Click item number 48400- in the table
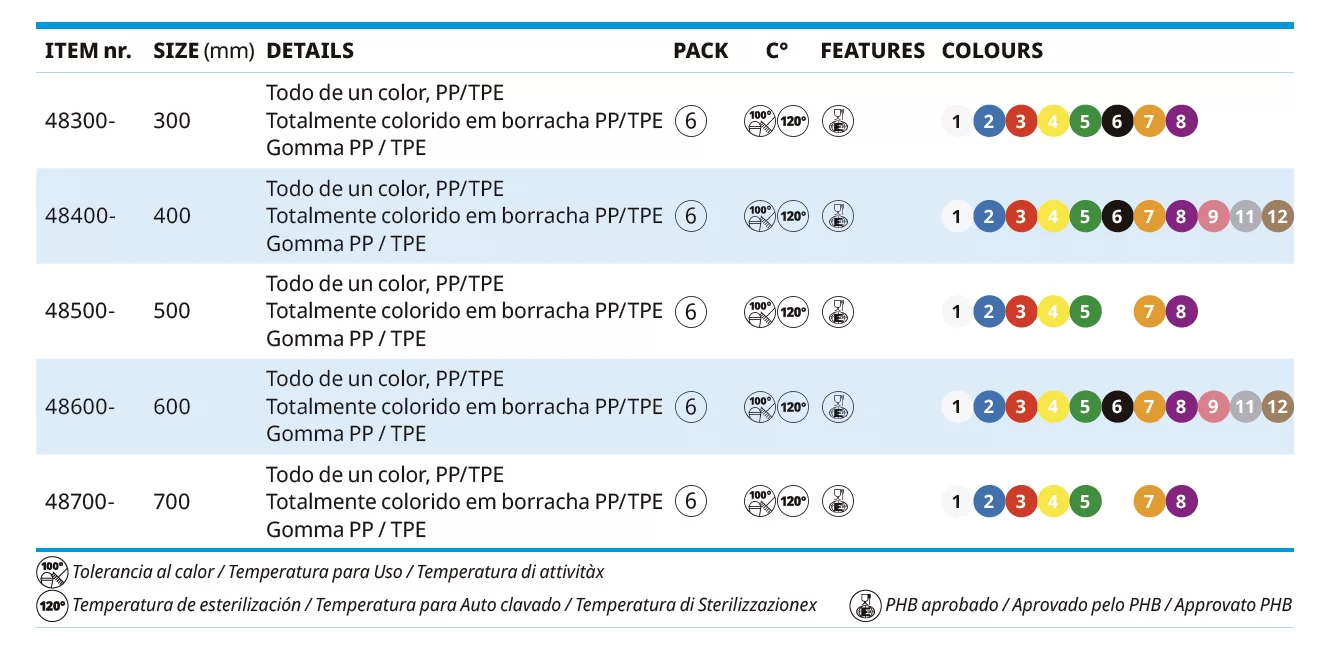Image resolution: width=1332 pixels, height=658 pixels. (x=80, y=216)
